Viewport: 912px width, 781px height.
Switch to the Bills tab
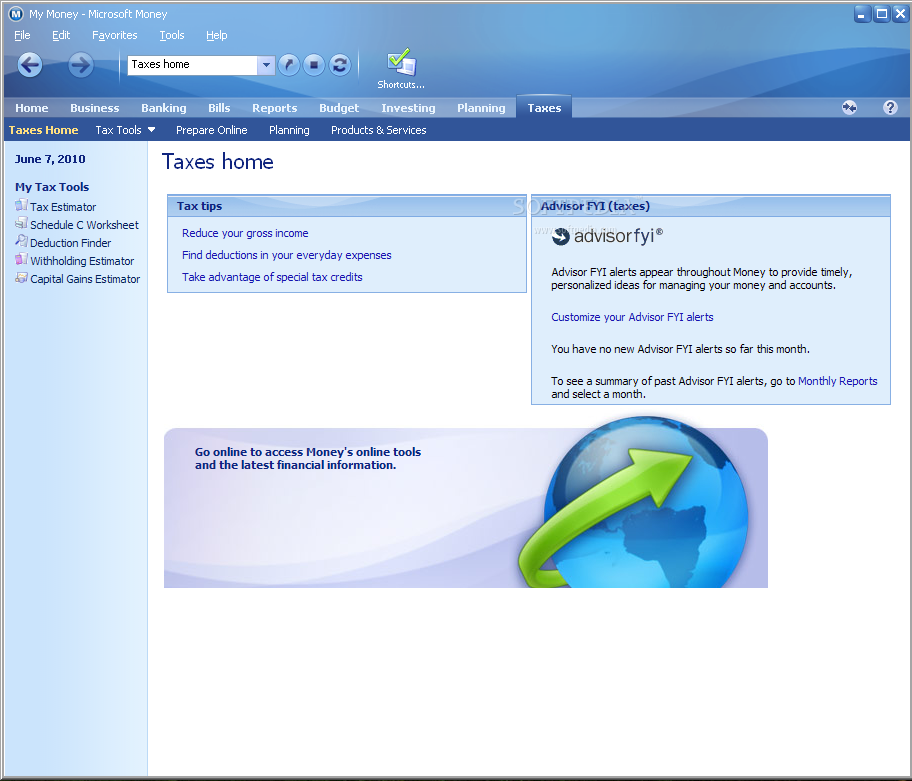click(219, 108)
